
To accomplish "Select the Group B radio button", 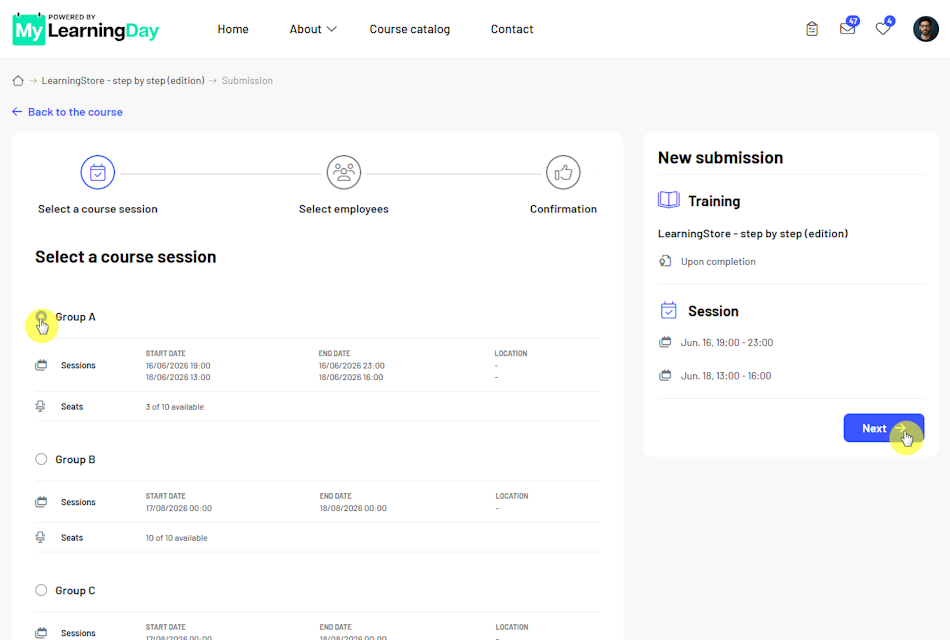I will coord(41,459).
